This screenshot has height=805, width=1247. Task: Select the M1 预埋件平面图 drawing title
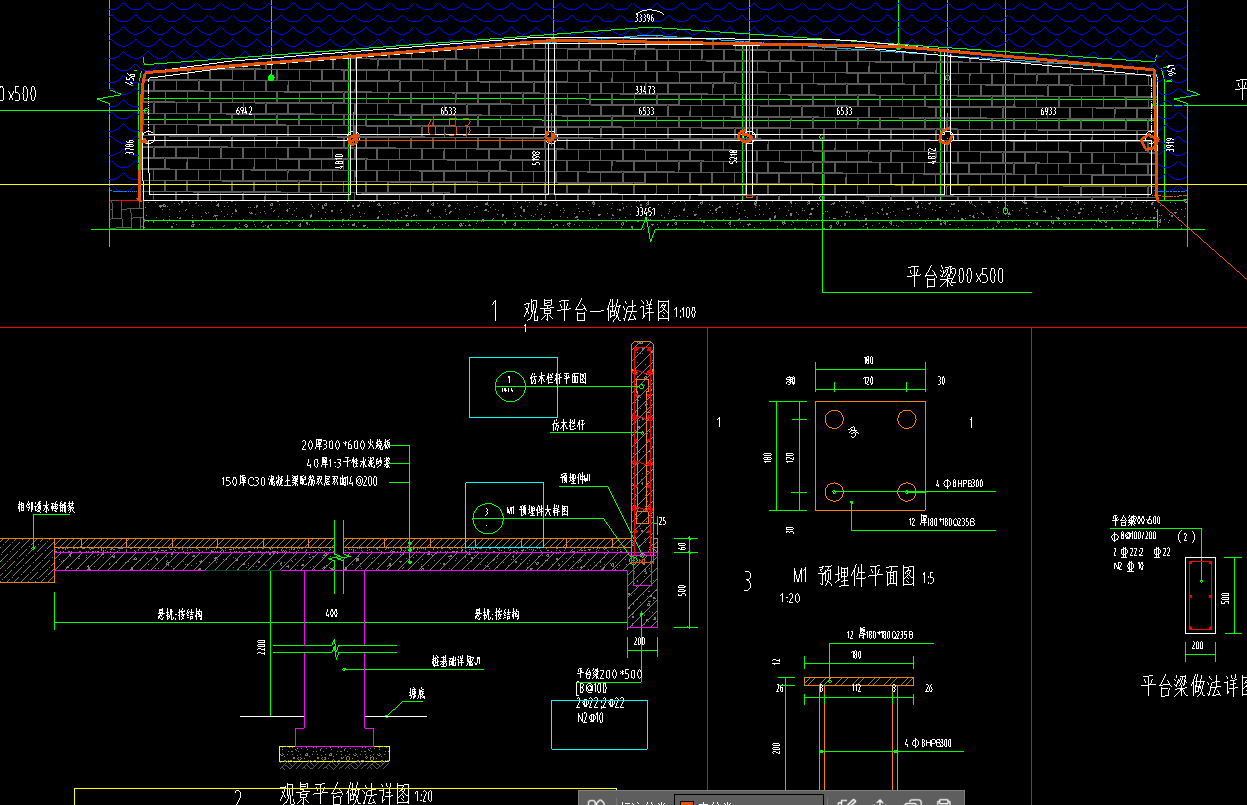point(863,577)
